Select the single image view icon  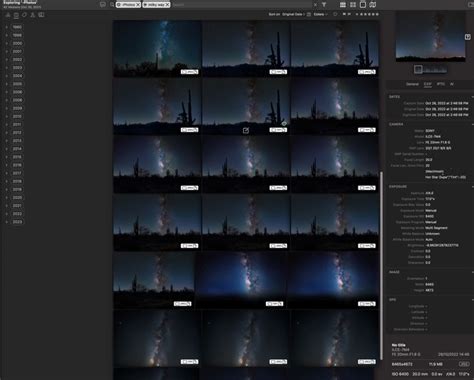(x=363, y=5)
